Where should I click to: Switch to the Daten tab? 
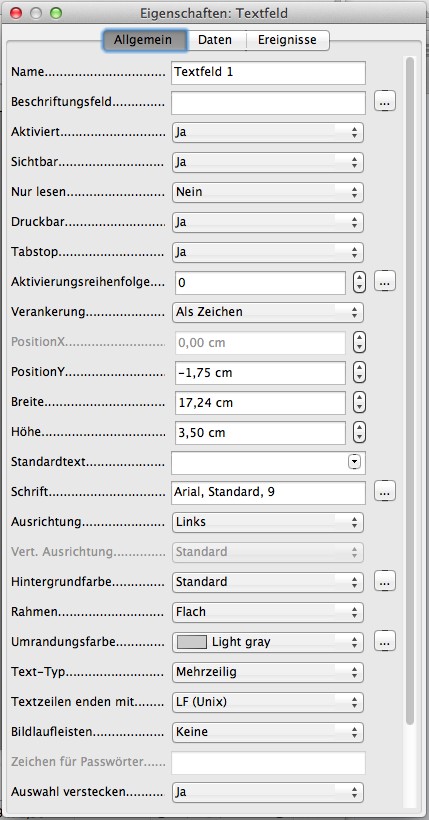215,40
